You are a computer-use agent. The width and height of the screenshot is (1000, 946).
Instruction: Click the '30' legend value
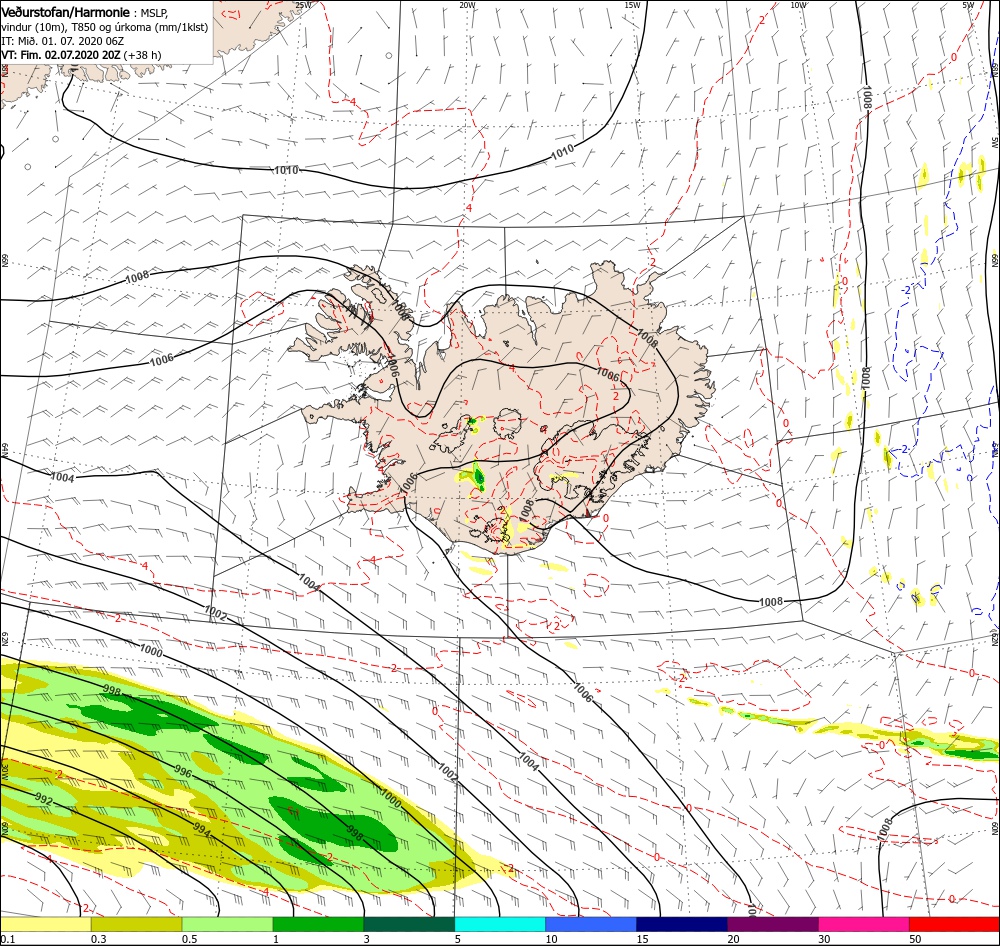[825, 939]
